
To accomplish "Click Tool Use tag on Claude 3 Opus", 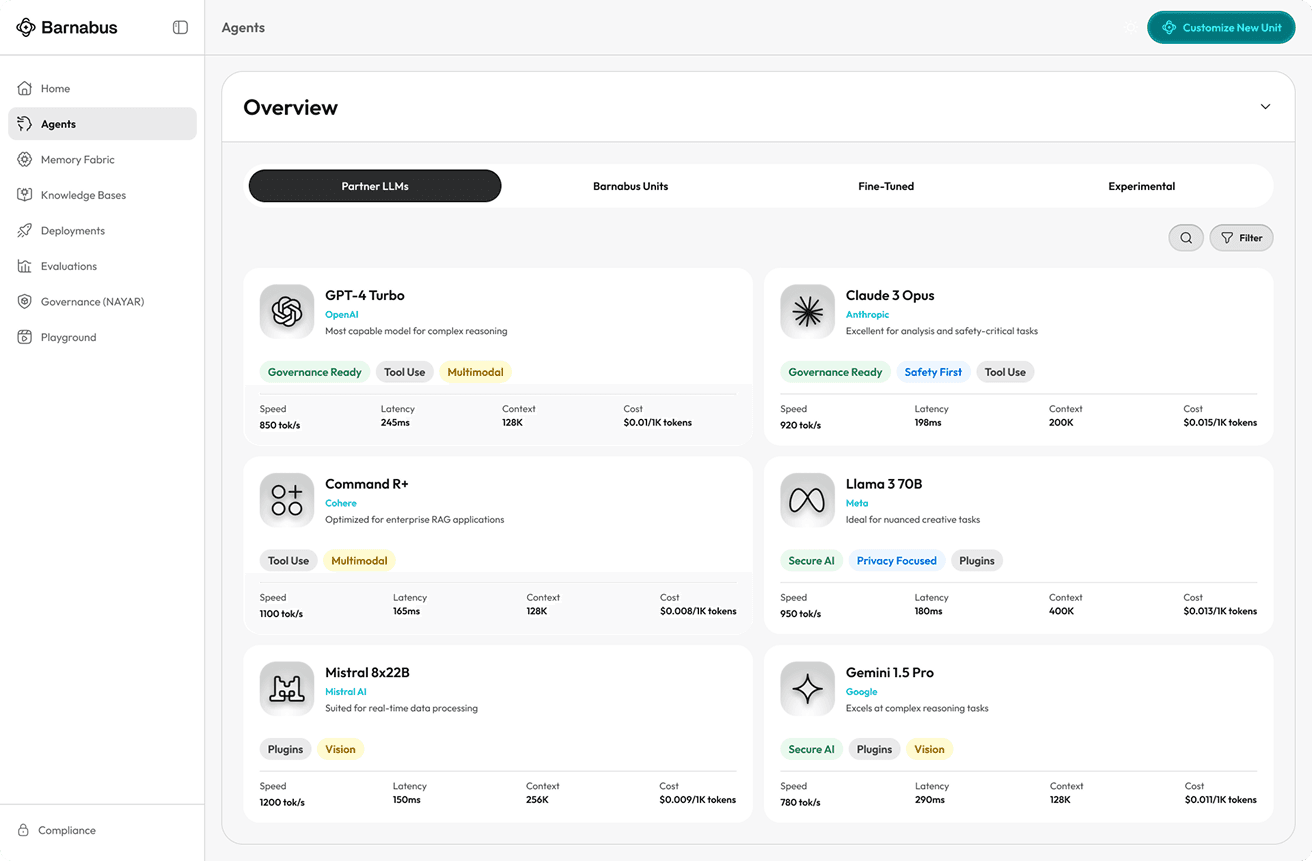I will pos(1005,372).
